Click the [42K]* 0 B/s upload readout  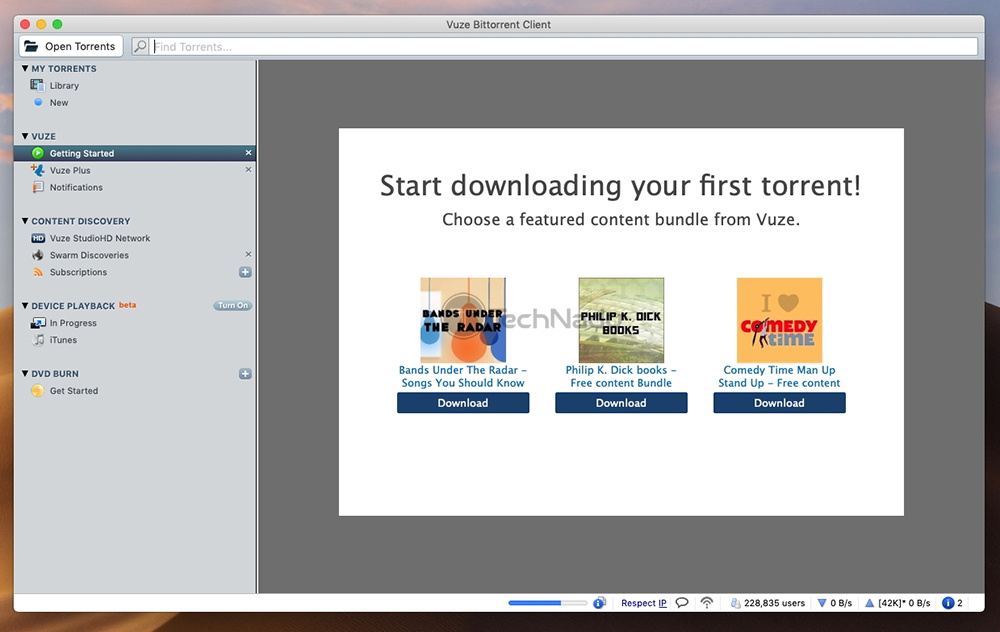(904, 603)
